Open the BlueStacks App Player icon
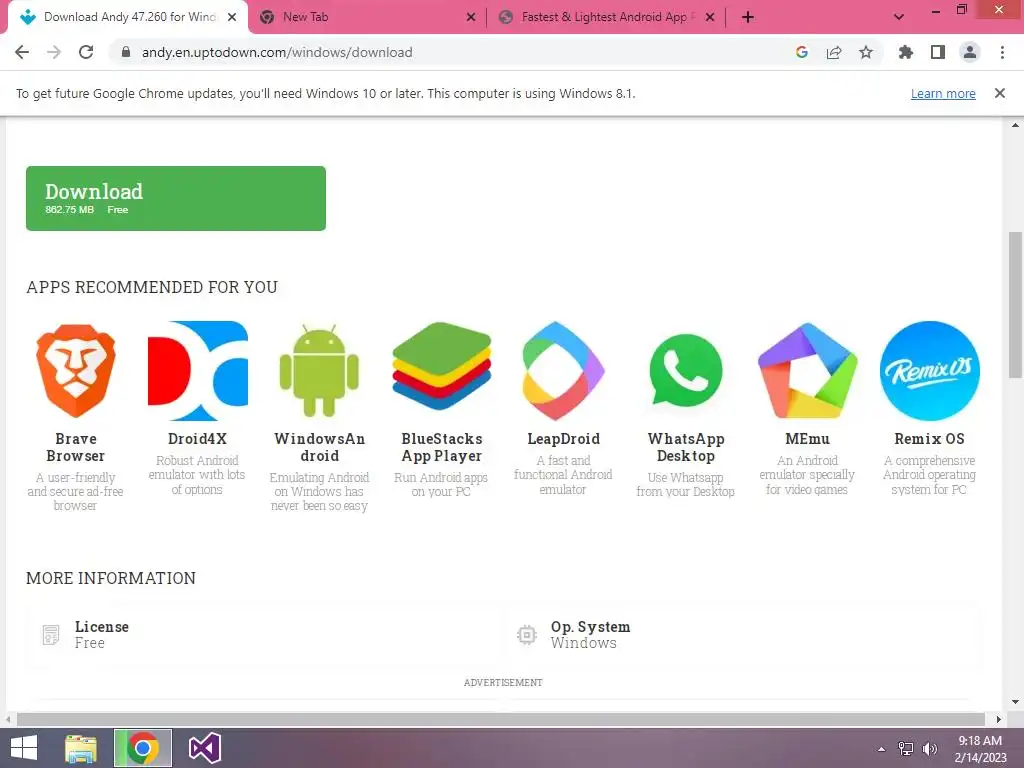1024x768 pixels. (x=441, y=366)
